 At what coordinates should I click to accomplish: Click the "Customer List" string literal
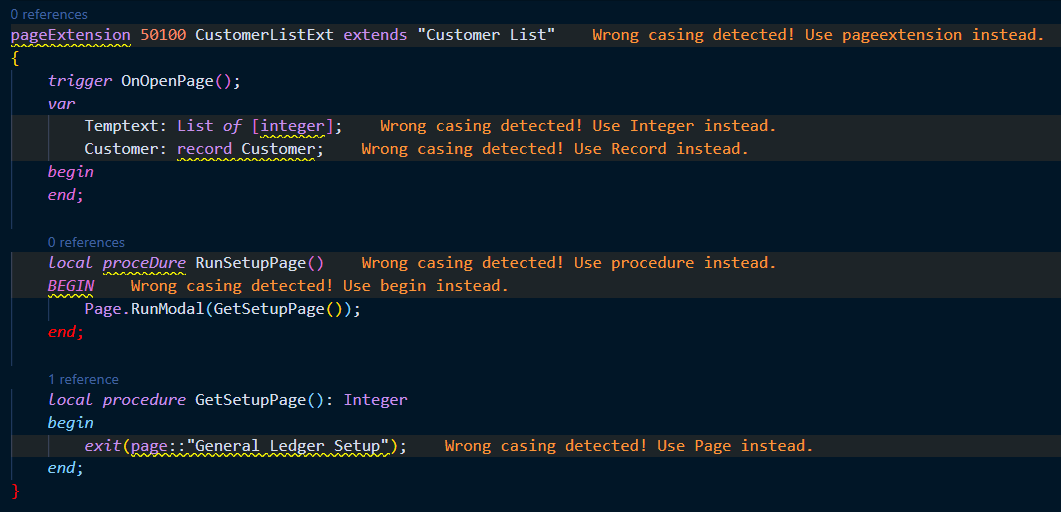(487, 35)
